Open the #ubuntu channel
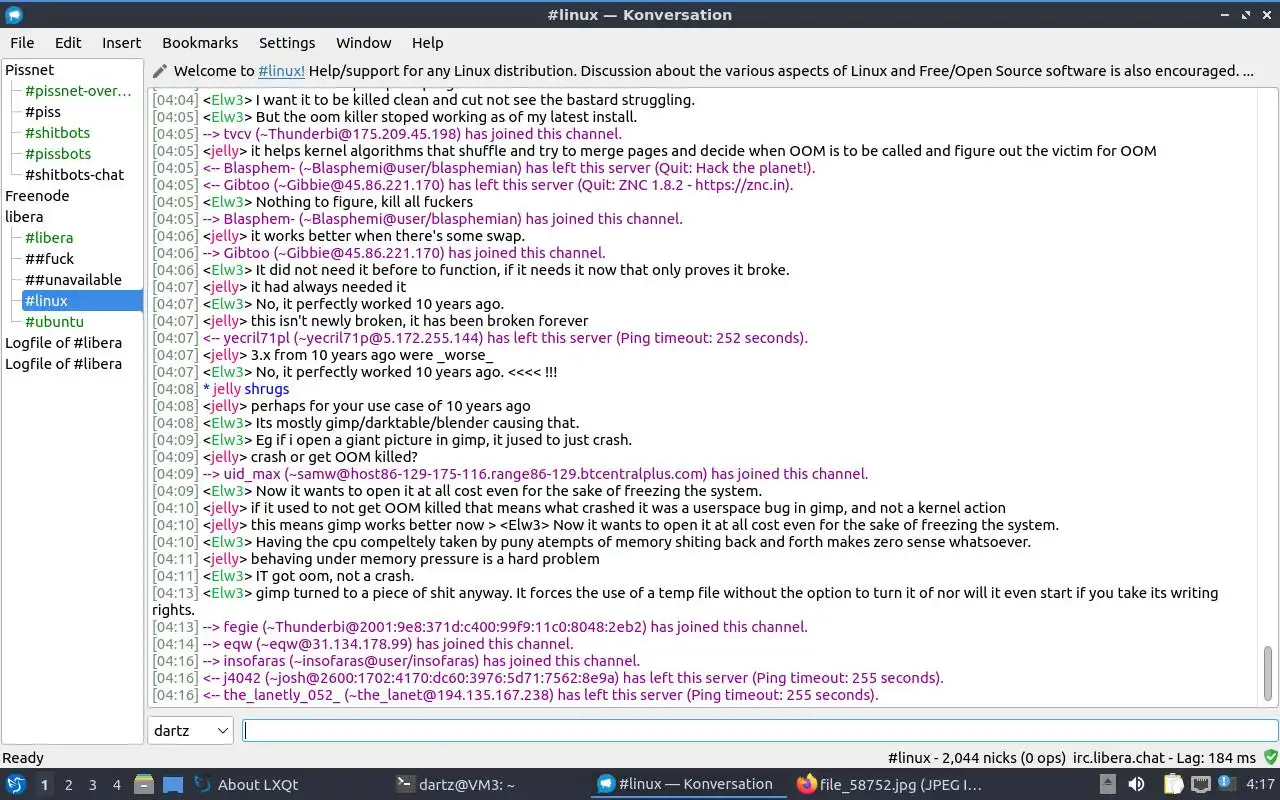The image size is (1280, 800). point(54,322)
